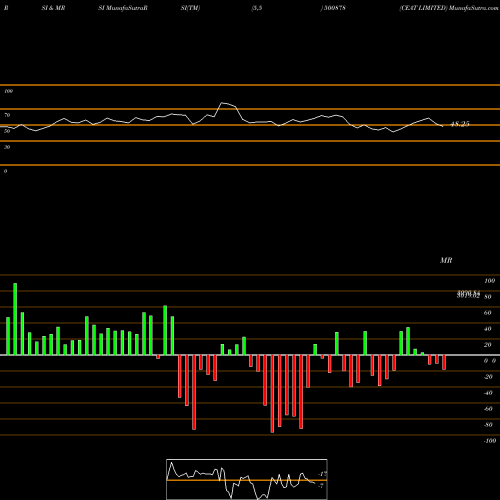Screen dimensions: 500x500
Task: Click the RSI axis label 30
Action: [x=7, y=147]
